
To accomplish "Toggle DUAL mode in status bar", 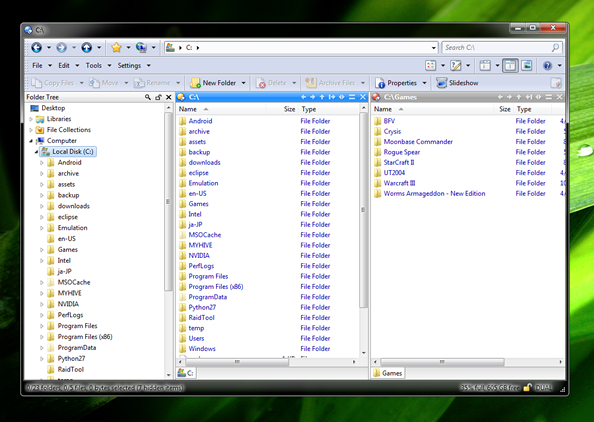I will pyautogui.click(x=544, y=388).
